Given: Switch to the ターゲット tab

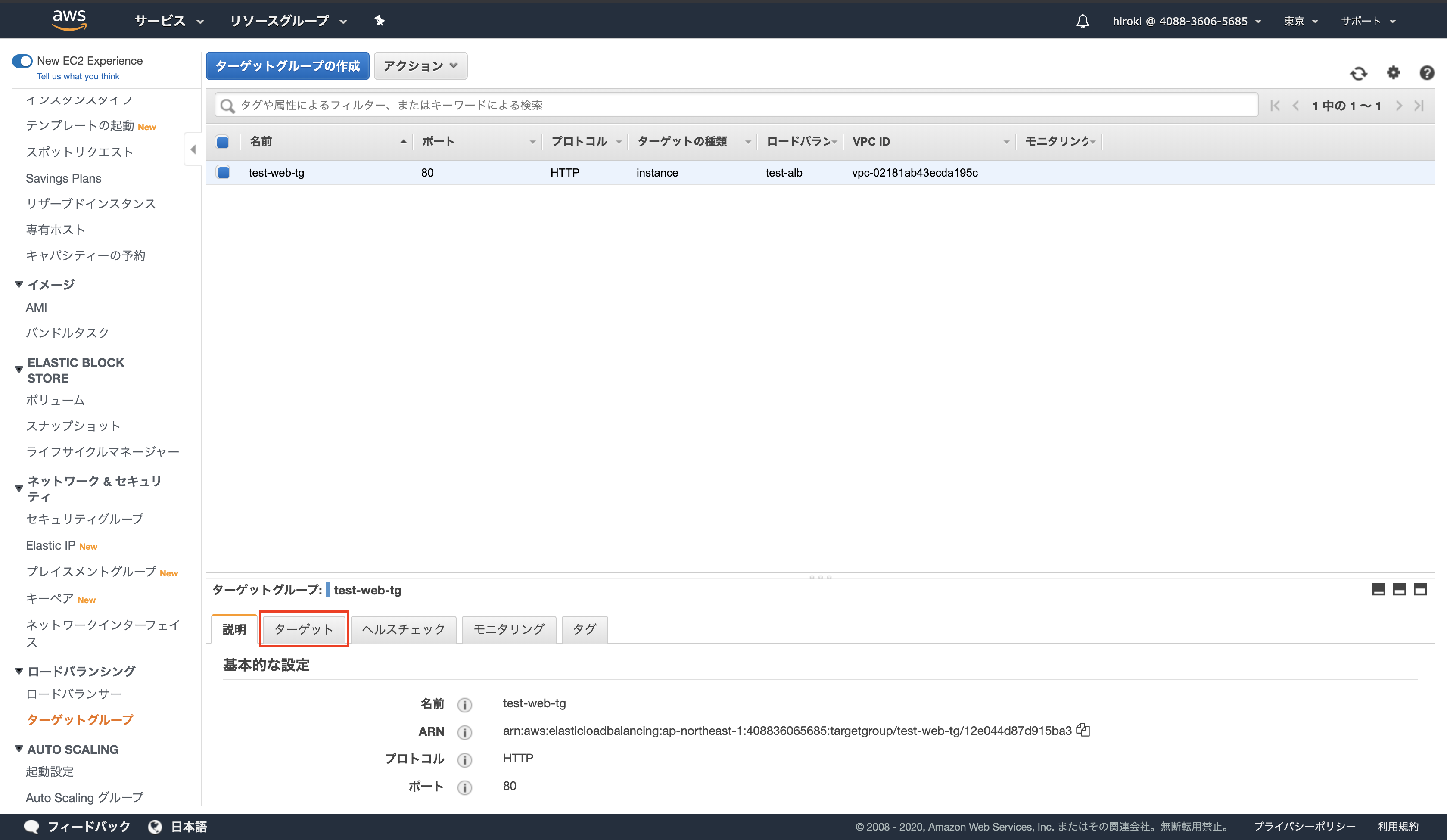Looking at the screenshot, I should click(304, 629).
